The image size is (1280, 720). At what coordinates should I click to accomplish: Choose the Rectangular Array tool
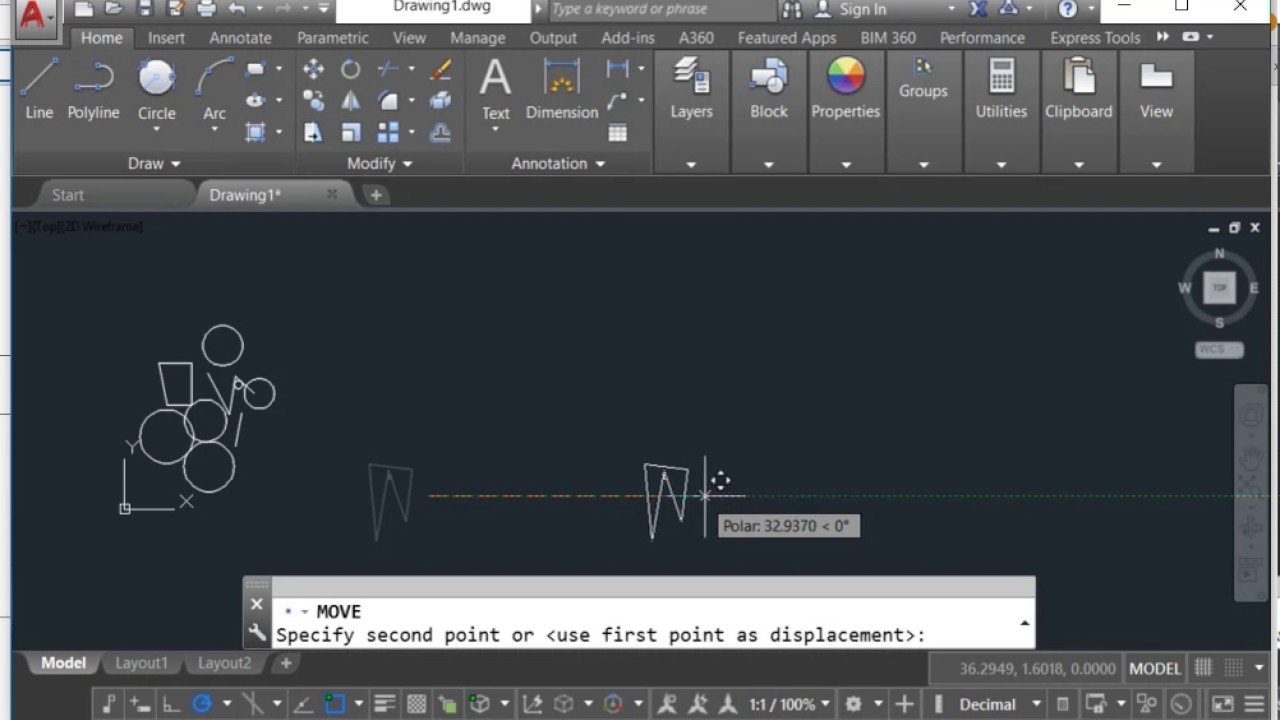388,132
